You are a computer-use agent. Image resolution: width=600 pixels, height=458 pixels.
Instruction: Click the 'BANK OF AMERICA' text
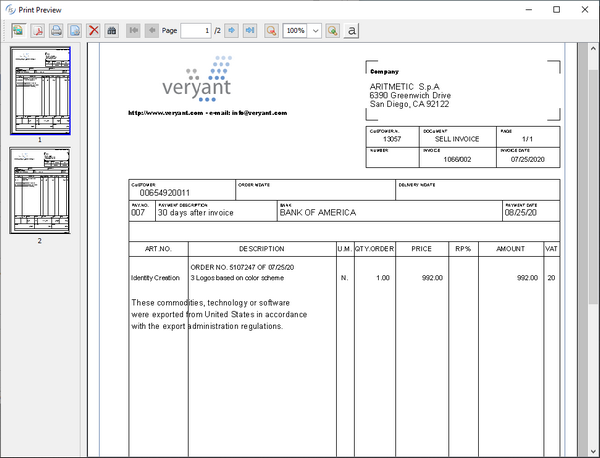318,213
